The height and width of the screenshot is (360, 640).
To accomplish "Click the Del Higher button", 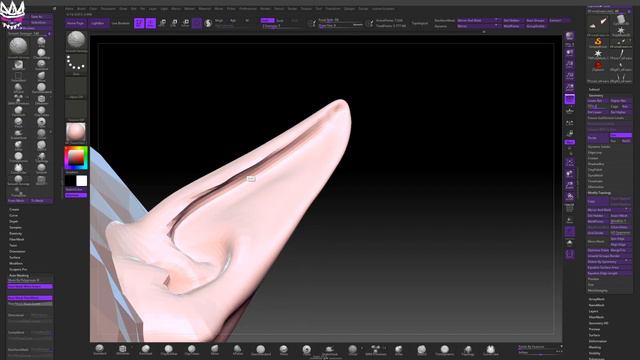I will click(621, 112).
